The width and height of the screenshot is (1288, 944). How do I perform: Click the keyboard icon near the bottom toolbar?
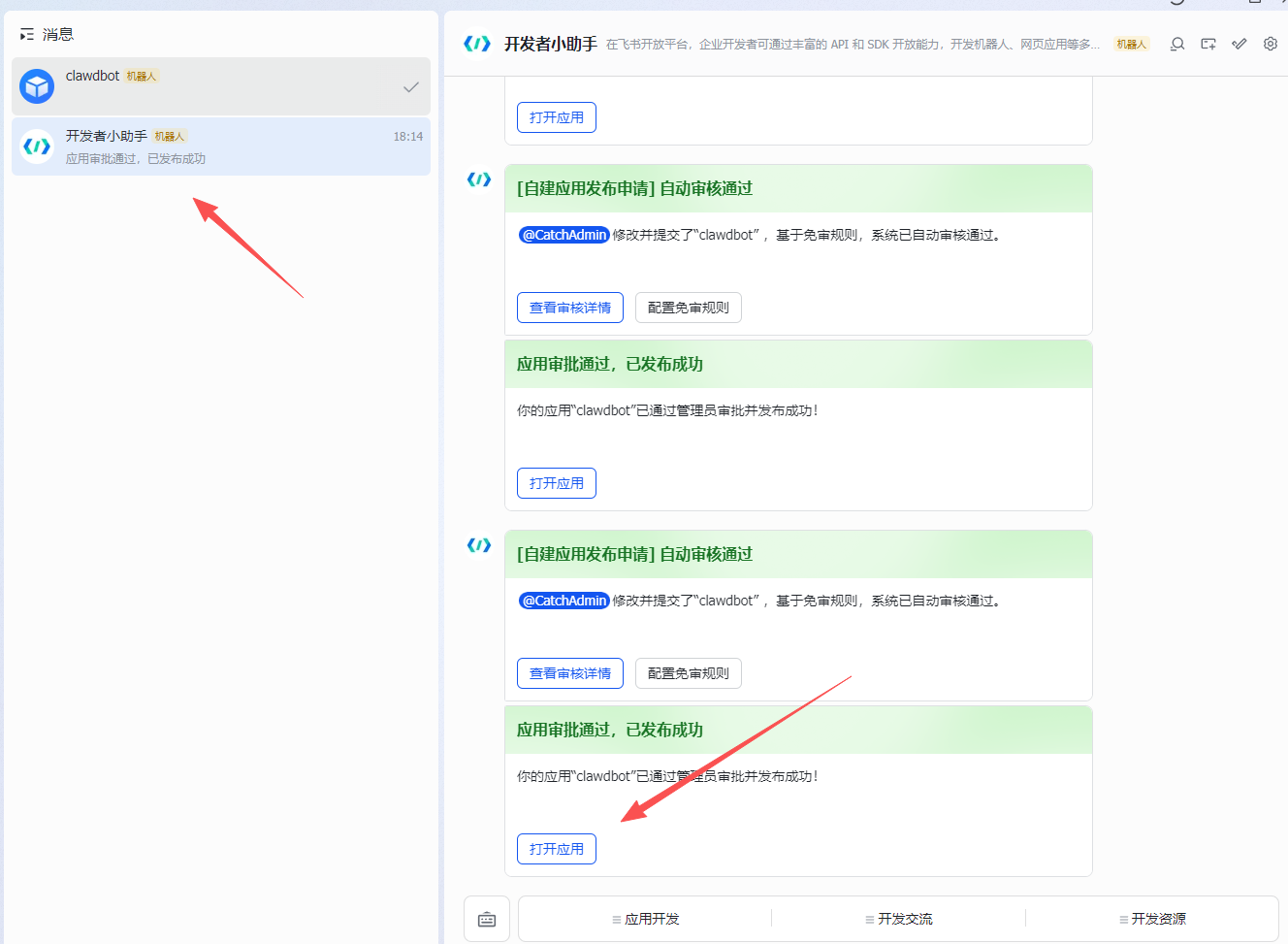[486, 918]
